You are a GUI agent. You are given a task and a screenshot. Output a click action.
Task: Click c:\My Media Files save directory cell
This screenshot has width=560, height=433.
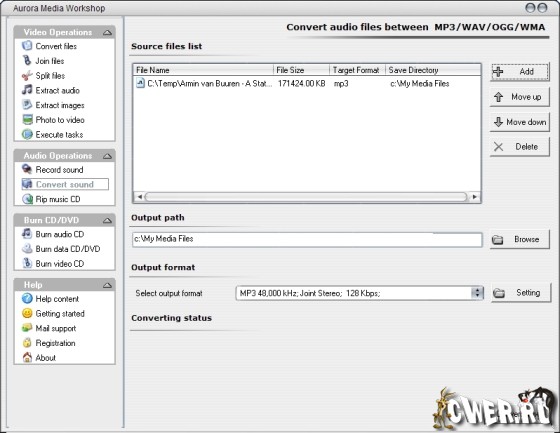pyautogui.click(x=420, y=84)
